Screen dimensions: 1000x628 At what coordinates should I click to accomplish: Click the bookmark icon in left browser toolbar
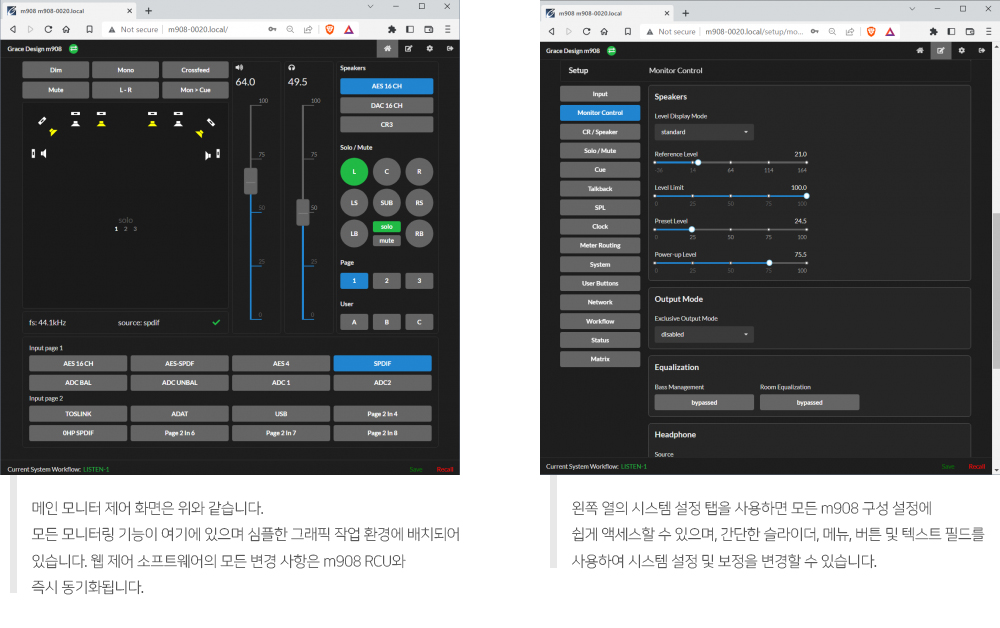tap(89, 29)
